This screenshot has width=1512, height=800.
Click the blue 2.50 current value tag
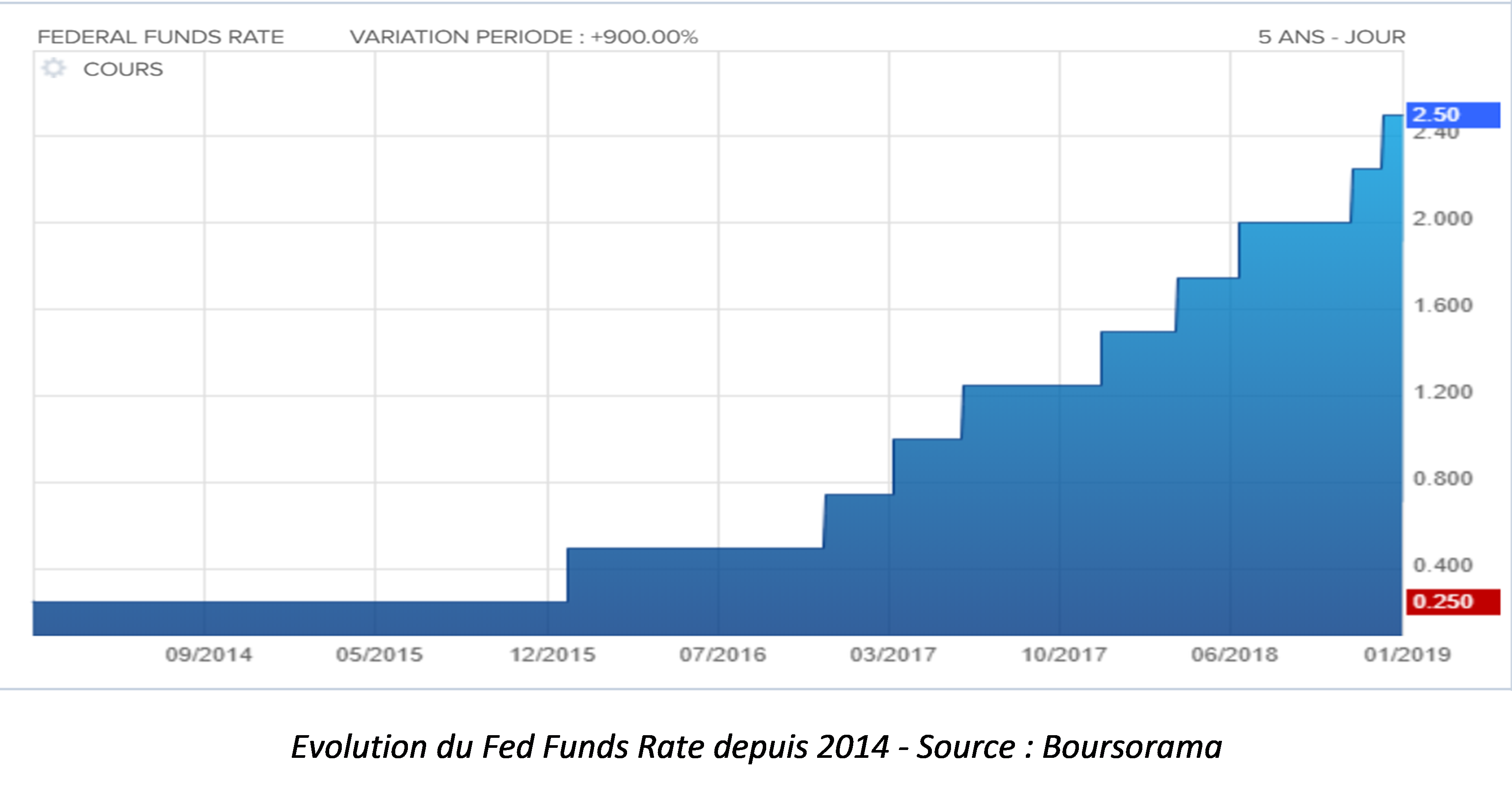(1453, 114)
